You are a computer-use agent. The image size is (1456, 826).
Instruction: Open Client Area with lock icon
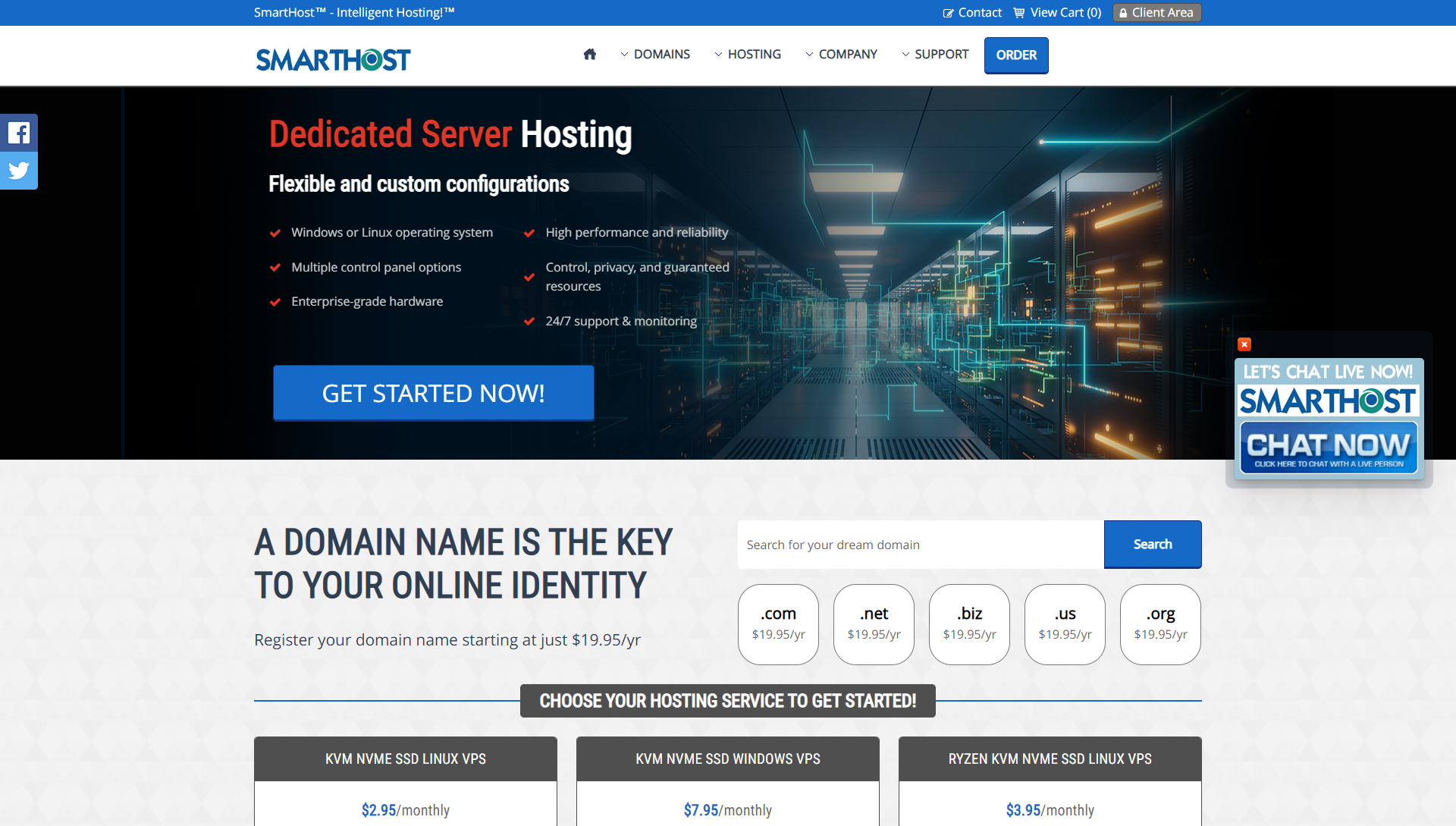coord(1156,13)
